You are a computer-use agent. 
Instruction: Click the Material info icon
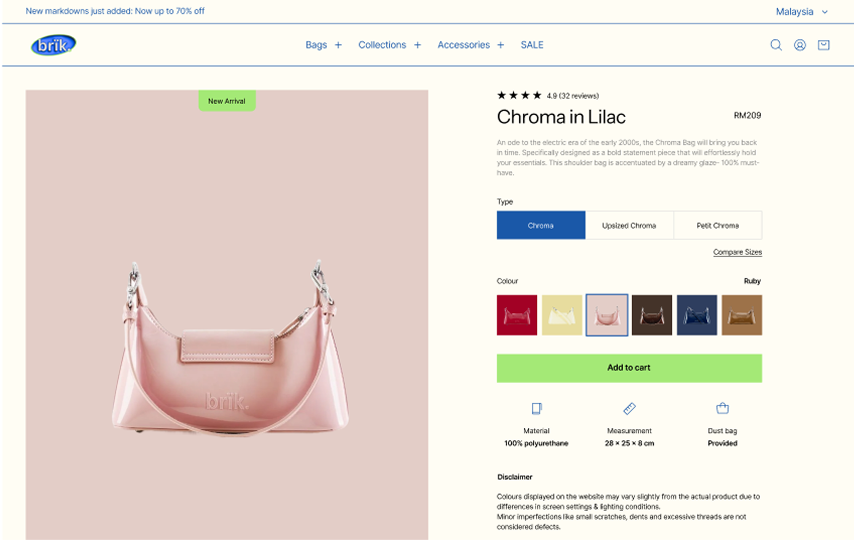(x=536, y=408)
